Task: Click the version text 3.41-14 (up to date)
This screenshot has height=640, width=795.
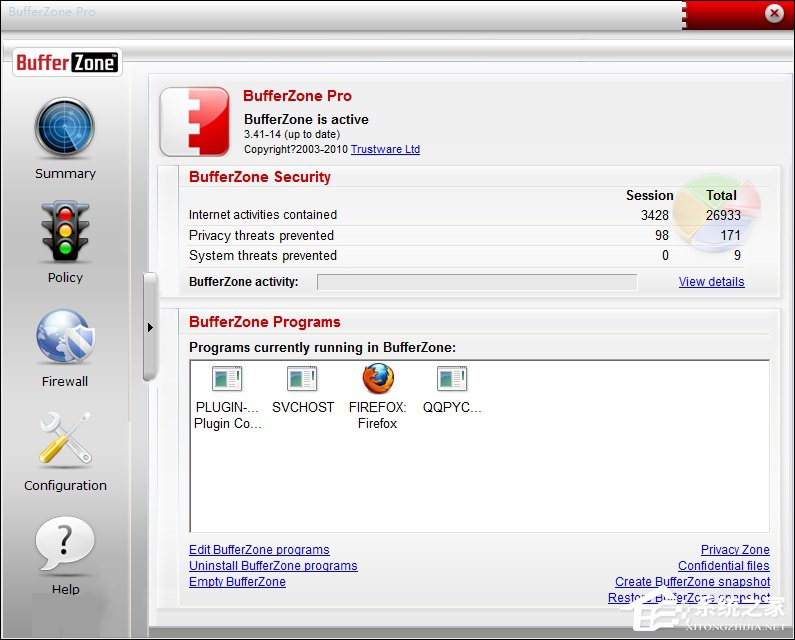Action: tap(292, 134)
